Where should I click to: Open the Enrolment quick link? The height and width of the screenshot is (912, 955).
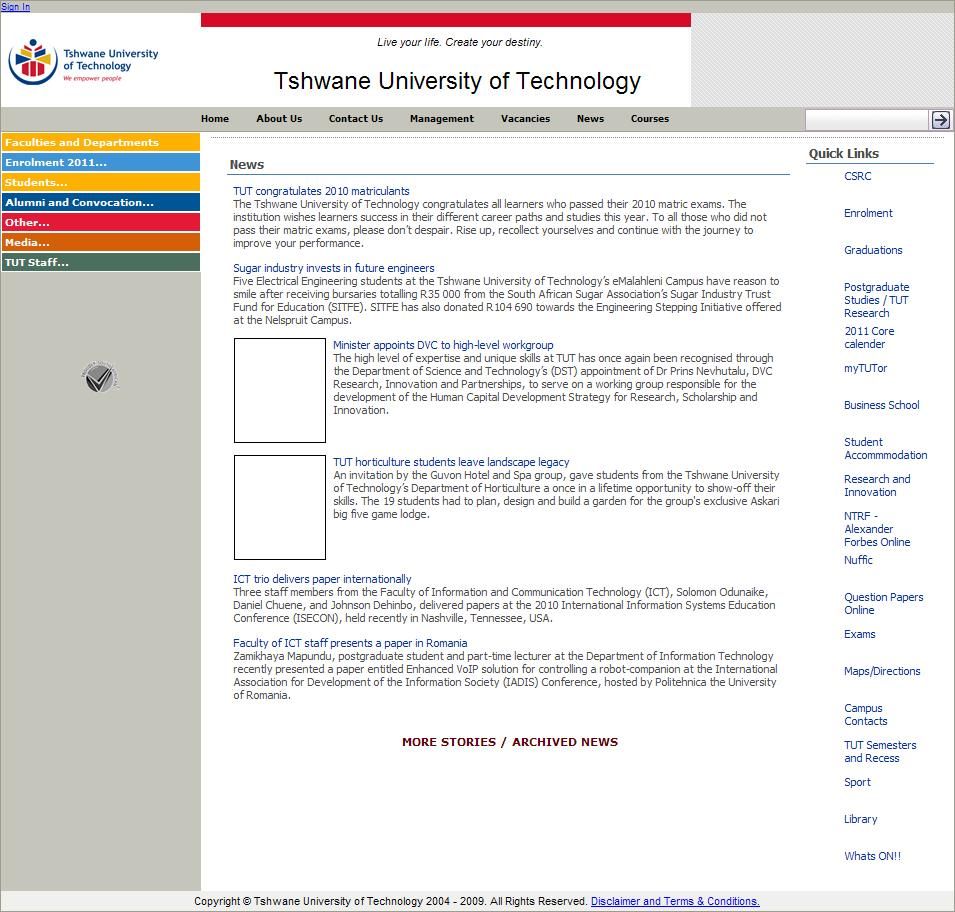tap(868, 213)
